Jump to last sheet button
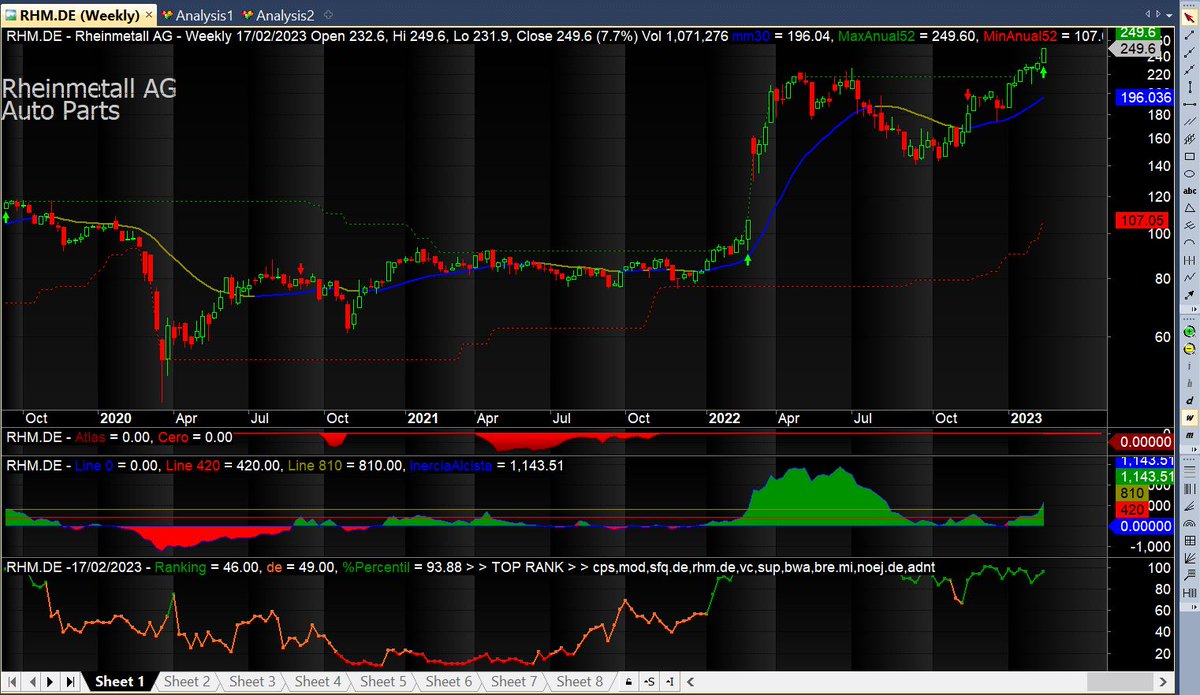1200x695 pixels. point(70,682)
